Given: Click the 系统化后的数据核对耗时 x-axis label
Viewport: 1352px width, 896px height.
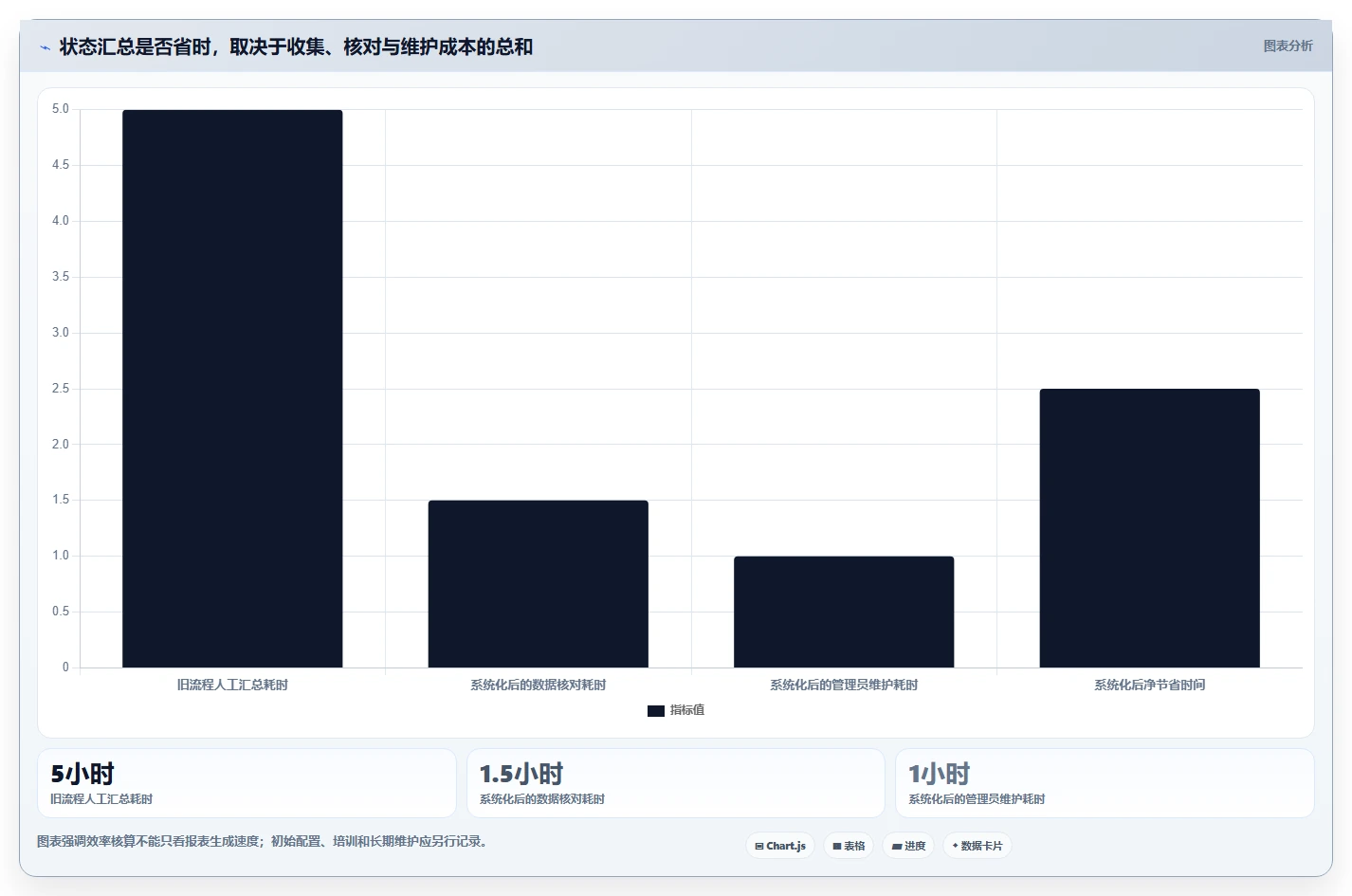Looking at the screenshot, I should point(538,685).
